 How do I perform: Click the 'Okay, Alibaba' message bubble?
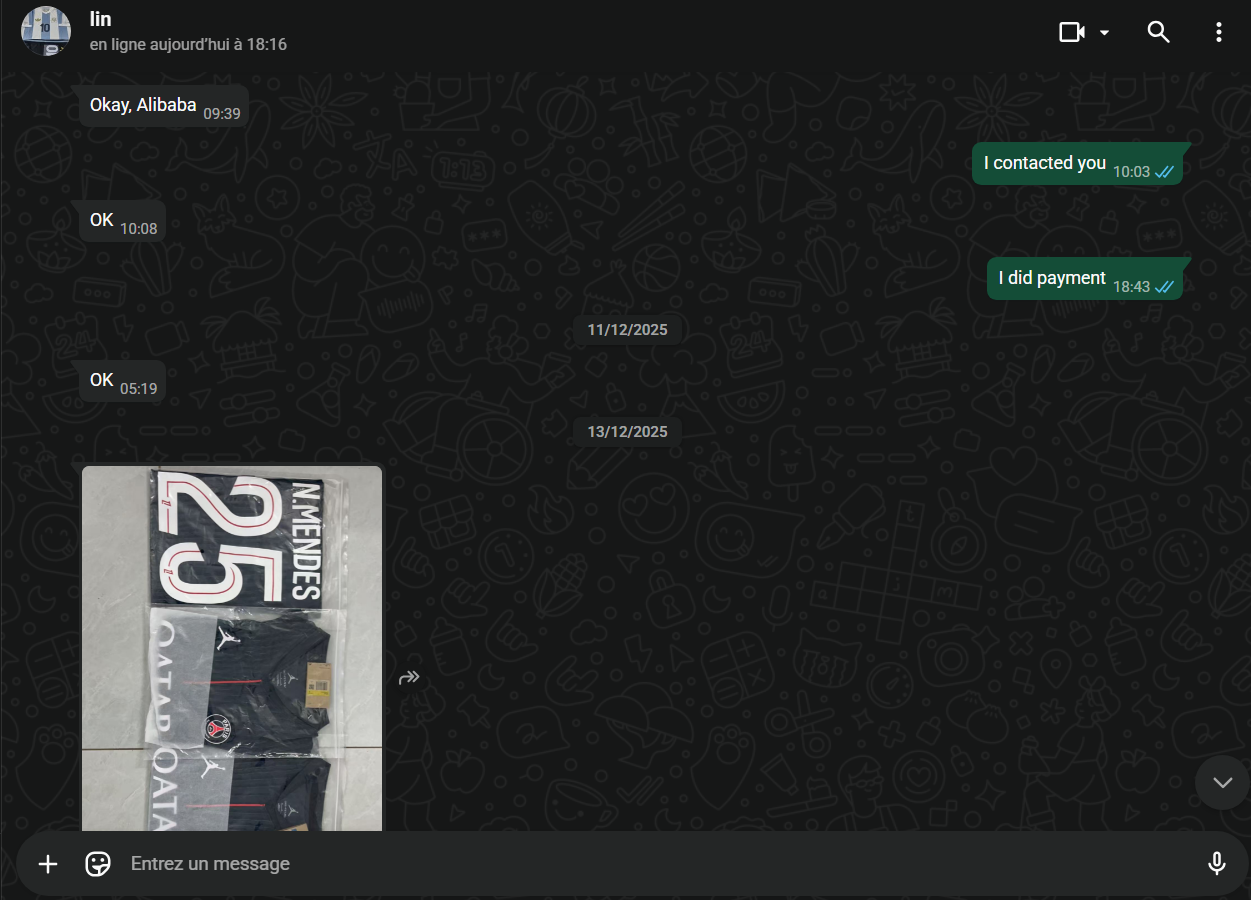pyautogui.click(x=143, y=106)
